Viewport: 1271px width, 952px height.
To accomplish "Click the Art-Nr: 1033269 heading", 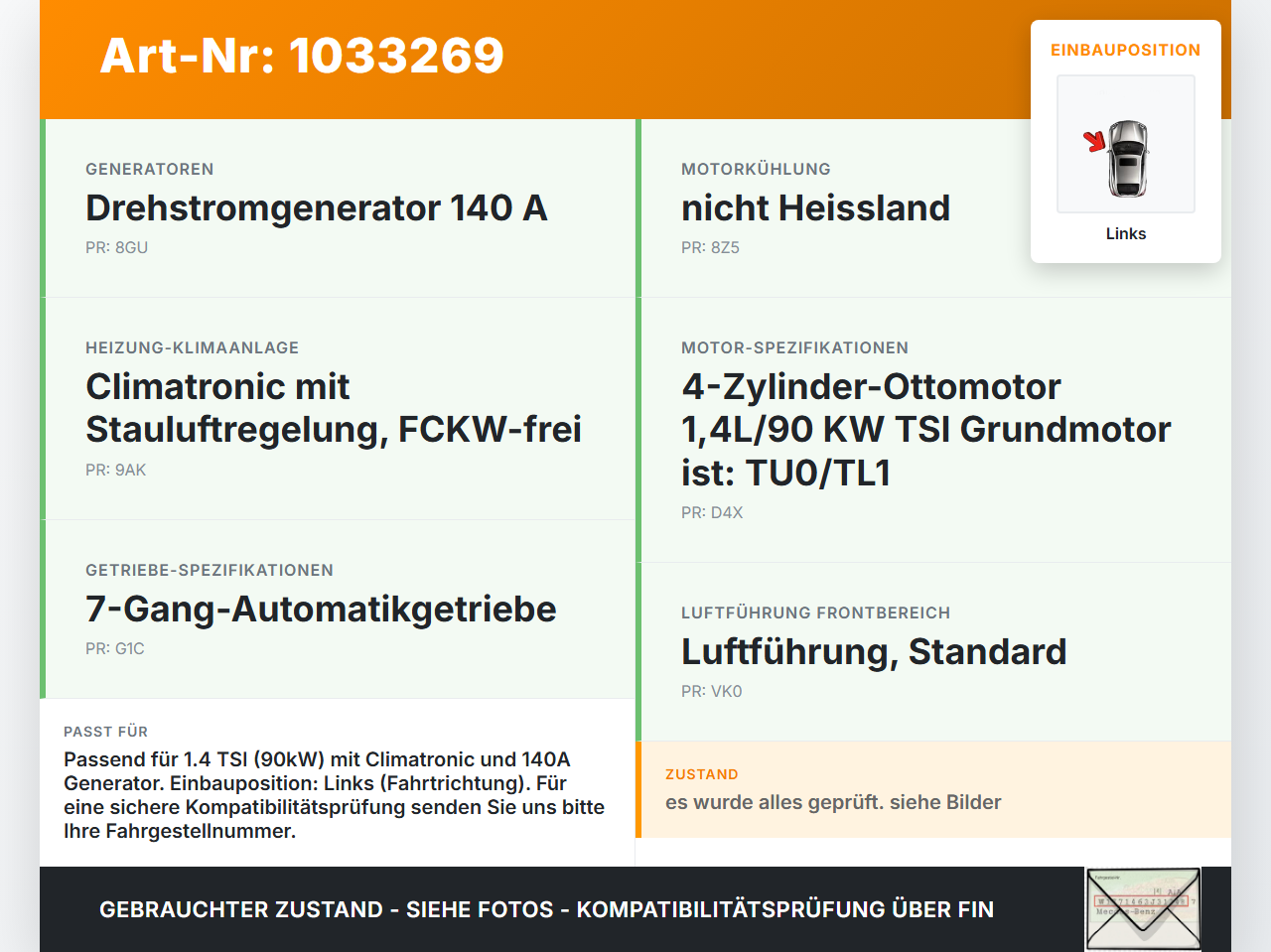I will click(x=302, y=56).
